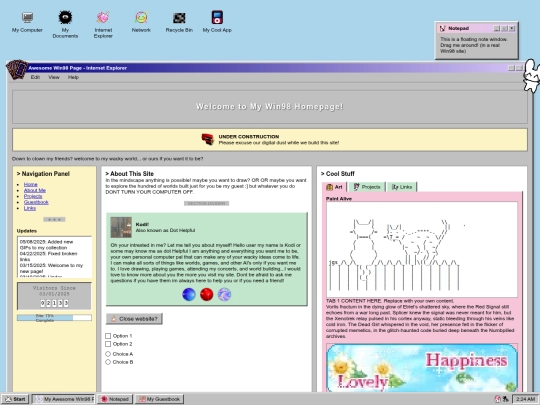Switch to the Links tab
The height and width of the screenshot is (405, 540).
tap(402, 187)
